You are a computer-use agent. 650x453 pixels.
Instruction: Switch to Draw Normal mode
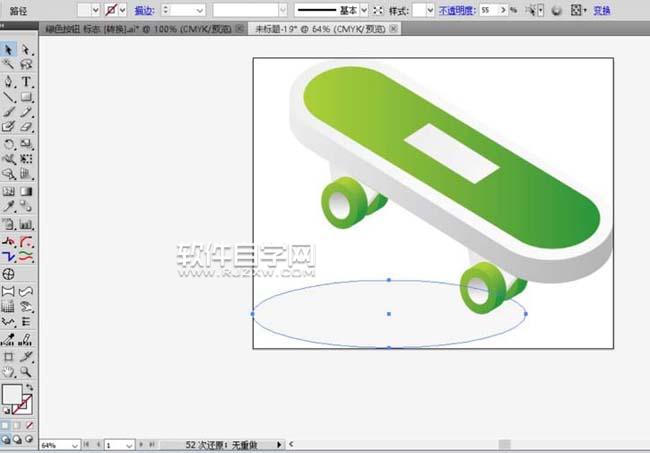[x=6, y=439]
